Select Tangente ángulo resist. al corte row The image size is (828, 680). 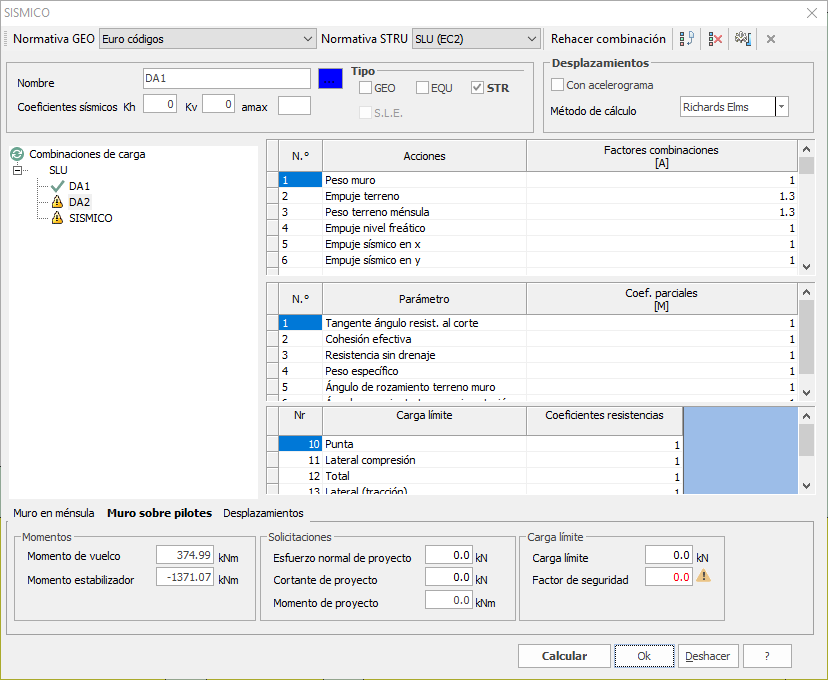point(538,323)
